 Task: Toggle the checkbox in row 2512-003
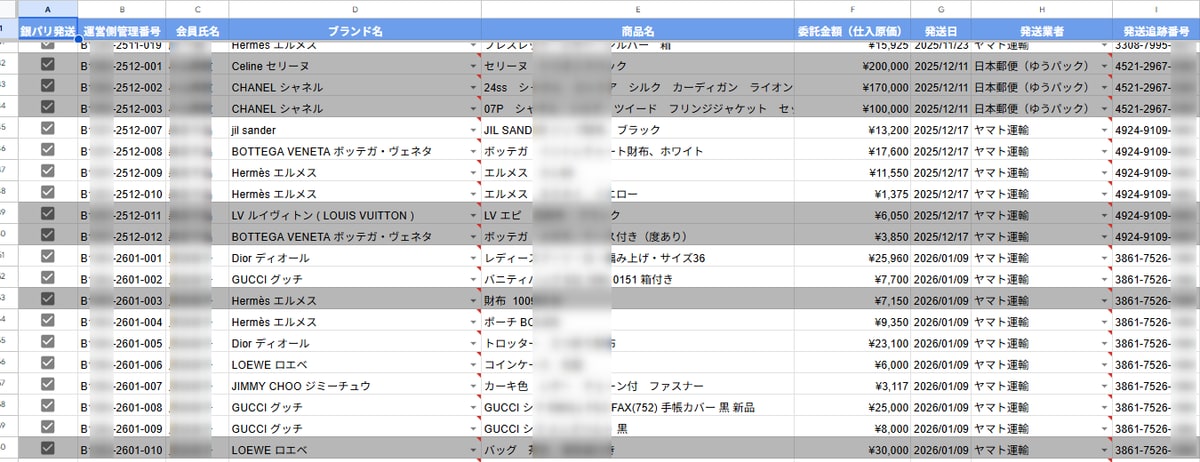47,107
